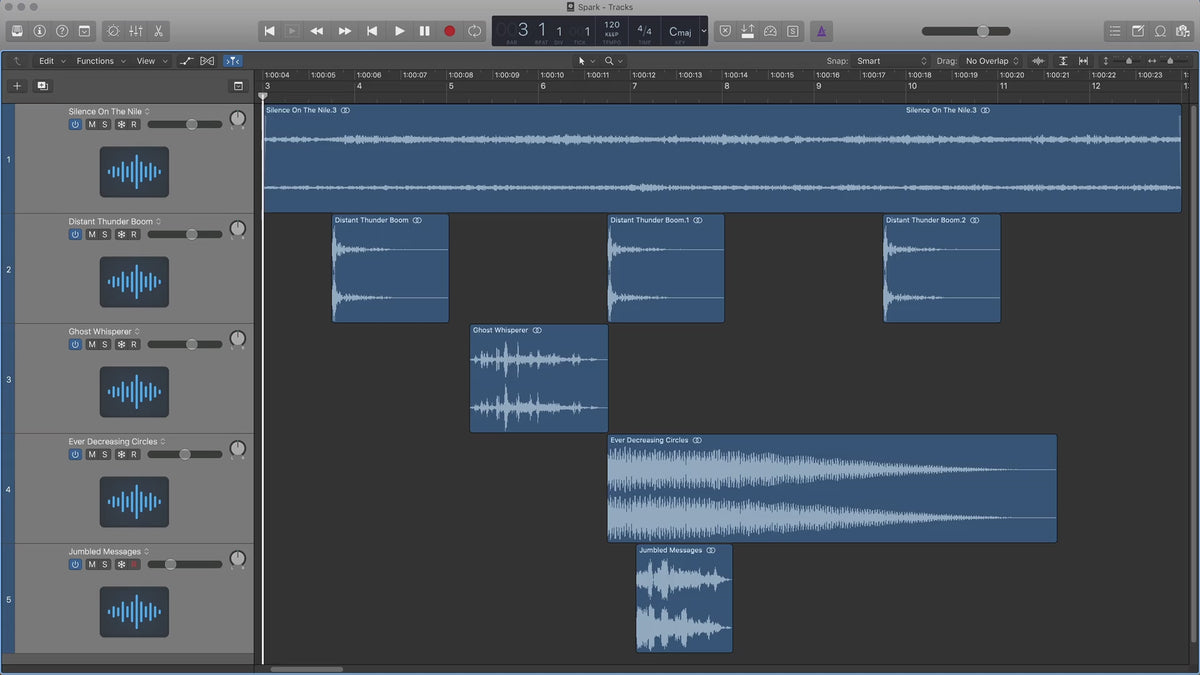Open the Library using the toolbar icon
The height and width of the screenshot is (675, 1200).
[x=15, y=31]
